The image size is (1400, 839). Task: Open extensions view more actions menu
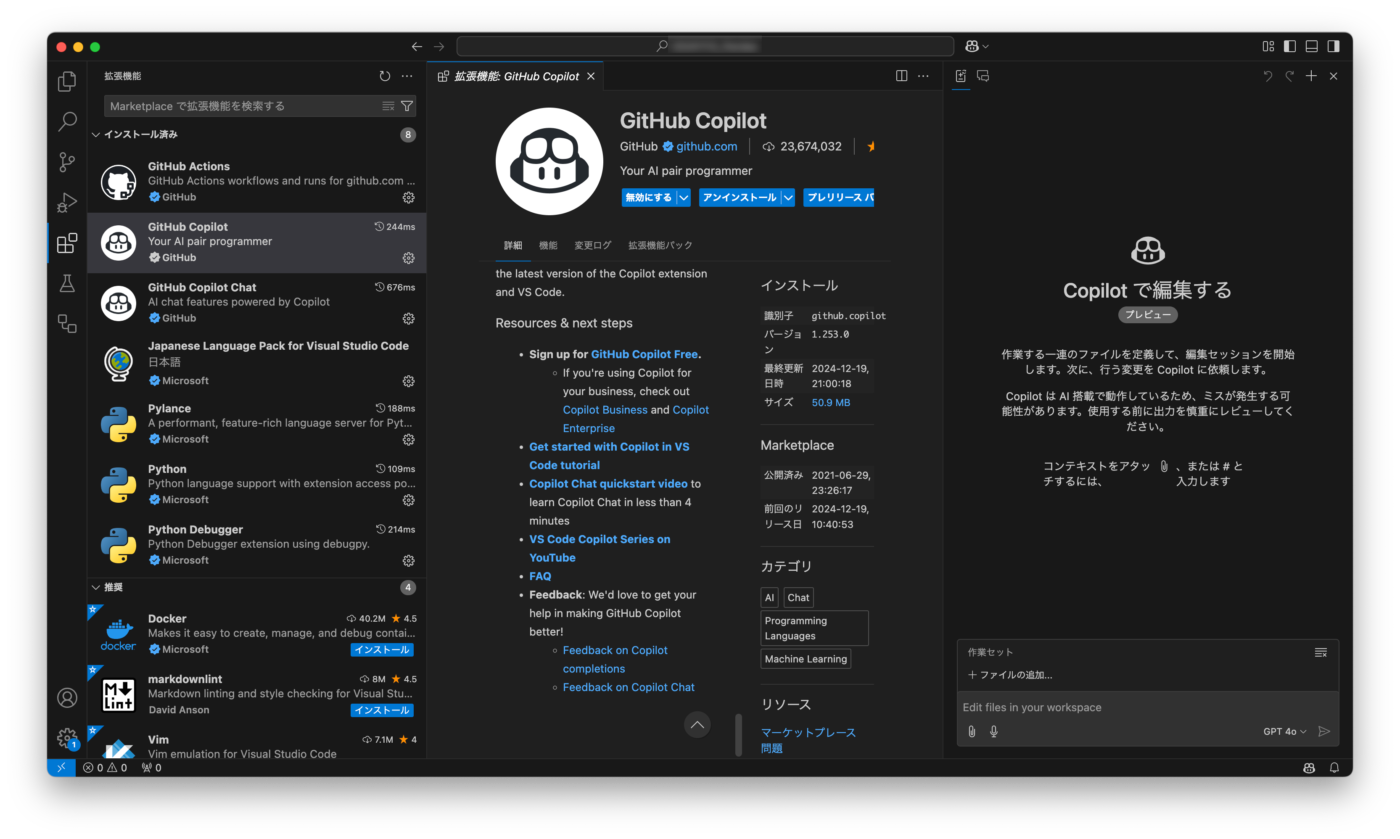[x=407, y=76]
